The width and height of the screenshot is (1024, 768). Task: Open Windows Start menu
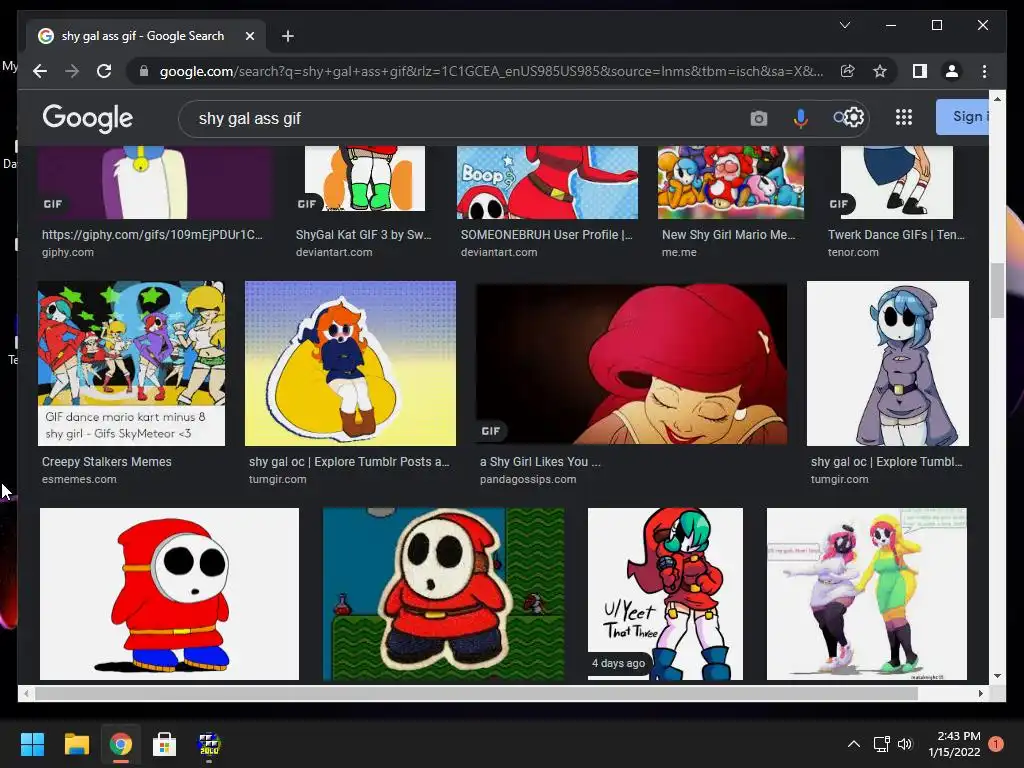click(x=32, y=744)
